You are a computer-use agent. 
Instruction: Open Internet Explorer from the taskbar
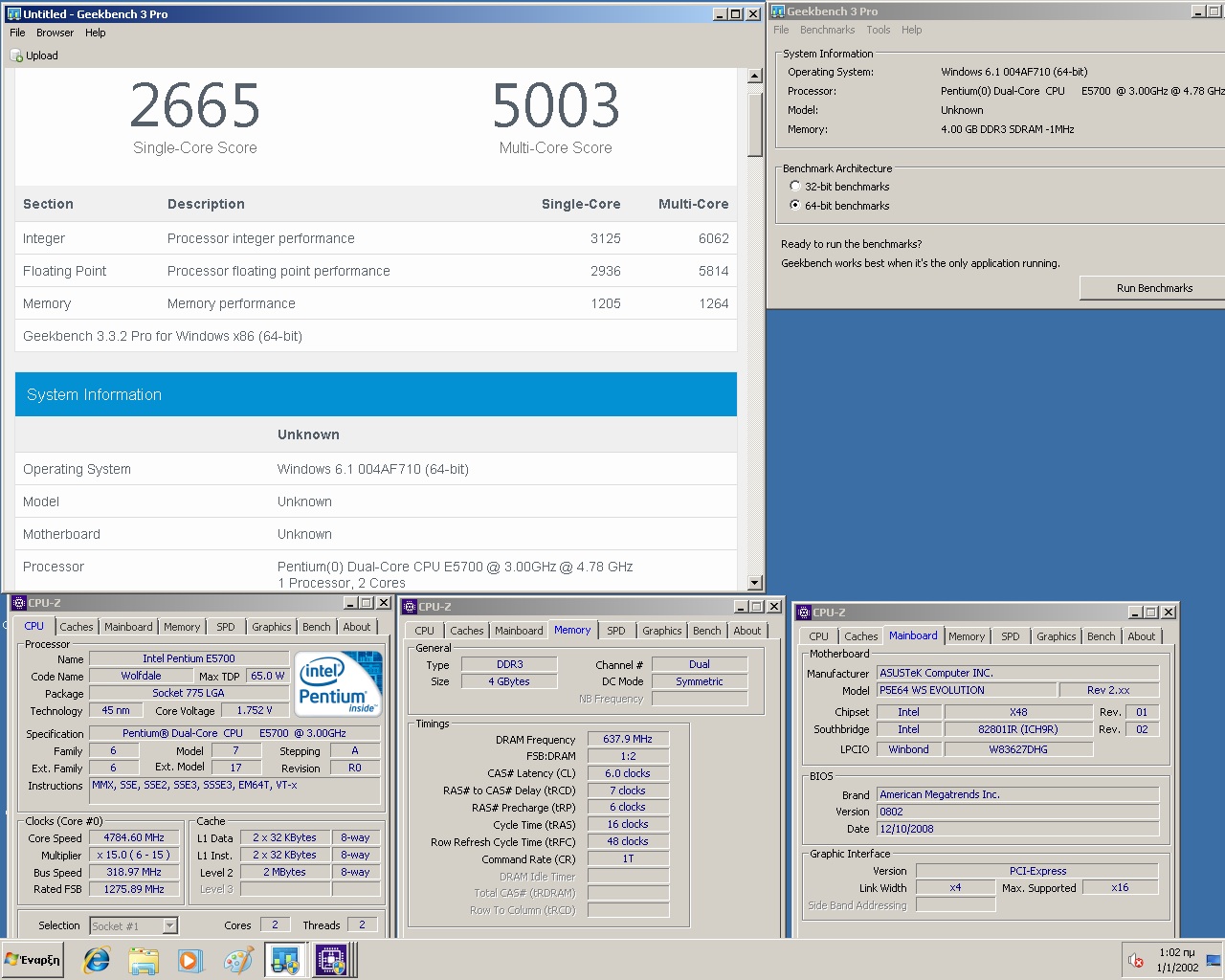97,960
